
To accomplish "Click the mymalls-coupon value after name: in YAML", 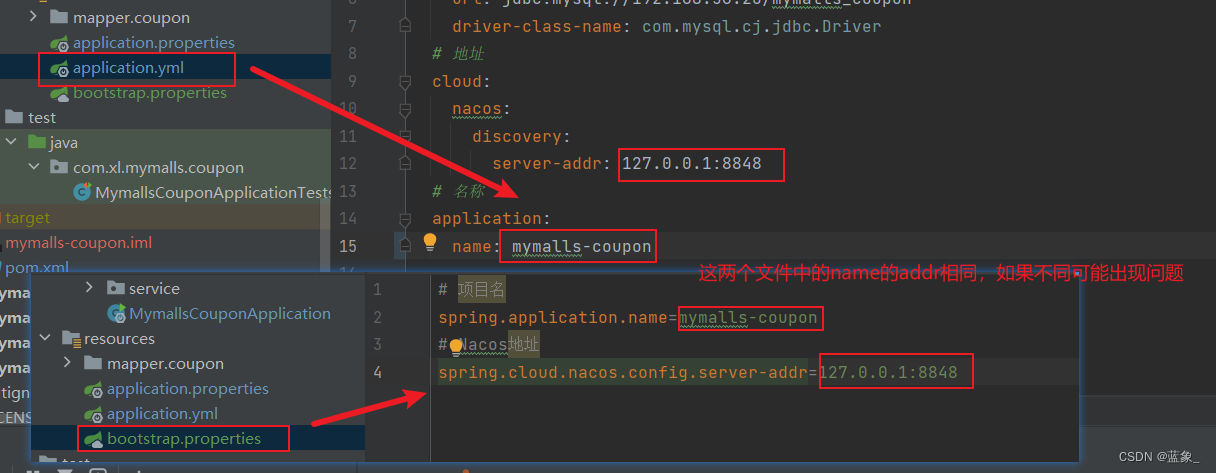I will (x=582, y=246).
